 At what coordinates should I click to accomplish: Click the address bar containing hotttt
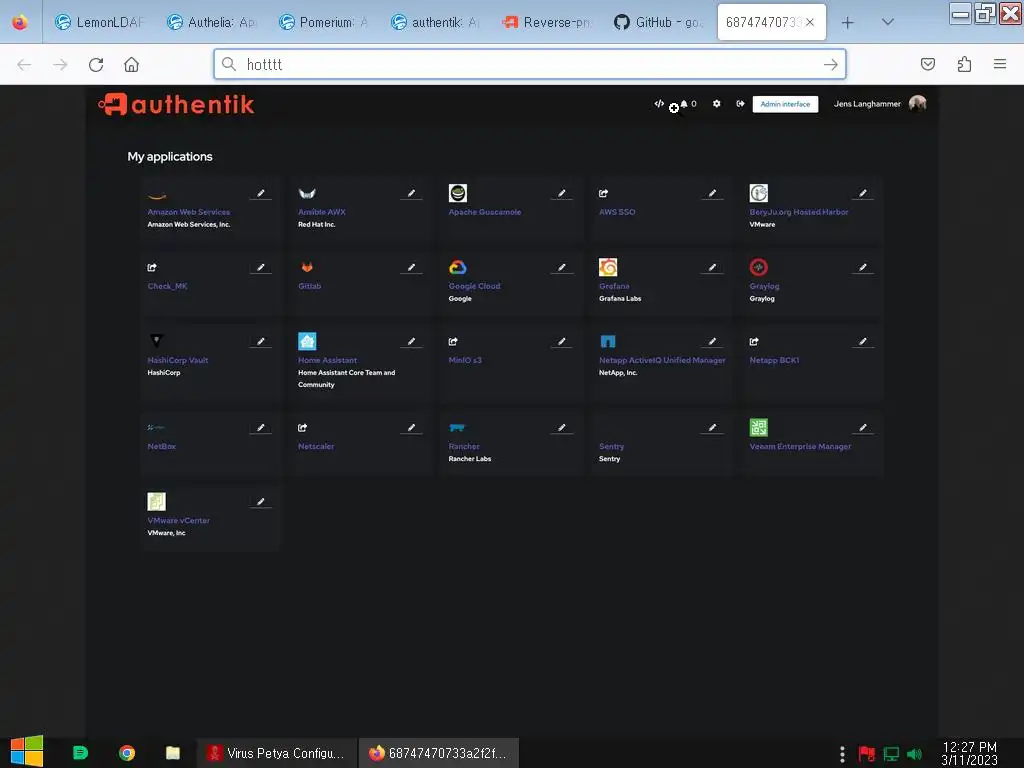(530, 64)
